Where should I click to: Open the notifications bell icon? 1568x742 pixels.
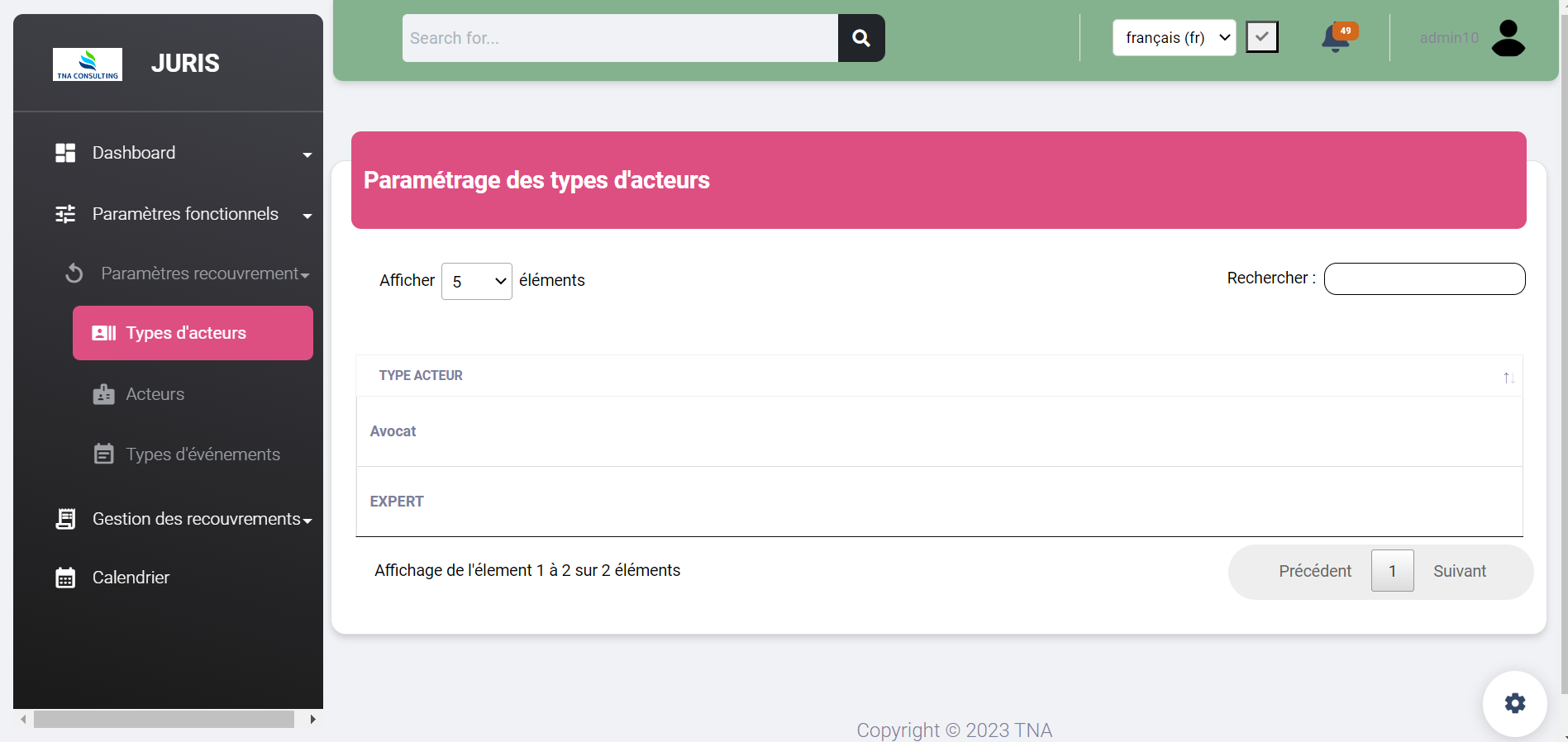click(x=1335, y=38)
